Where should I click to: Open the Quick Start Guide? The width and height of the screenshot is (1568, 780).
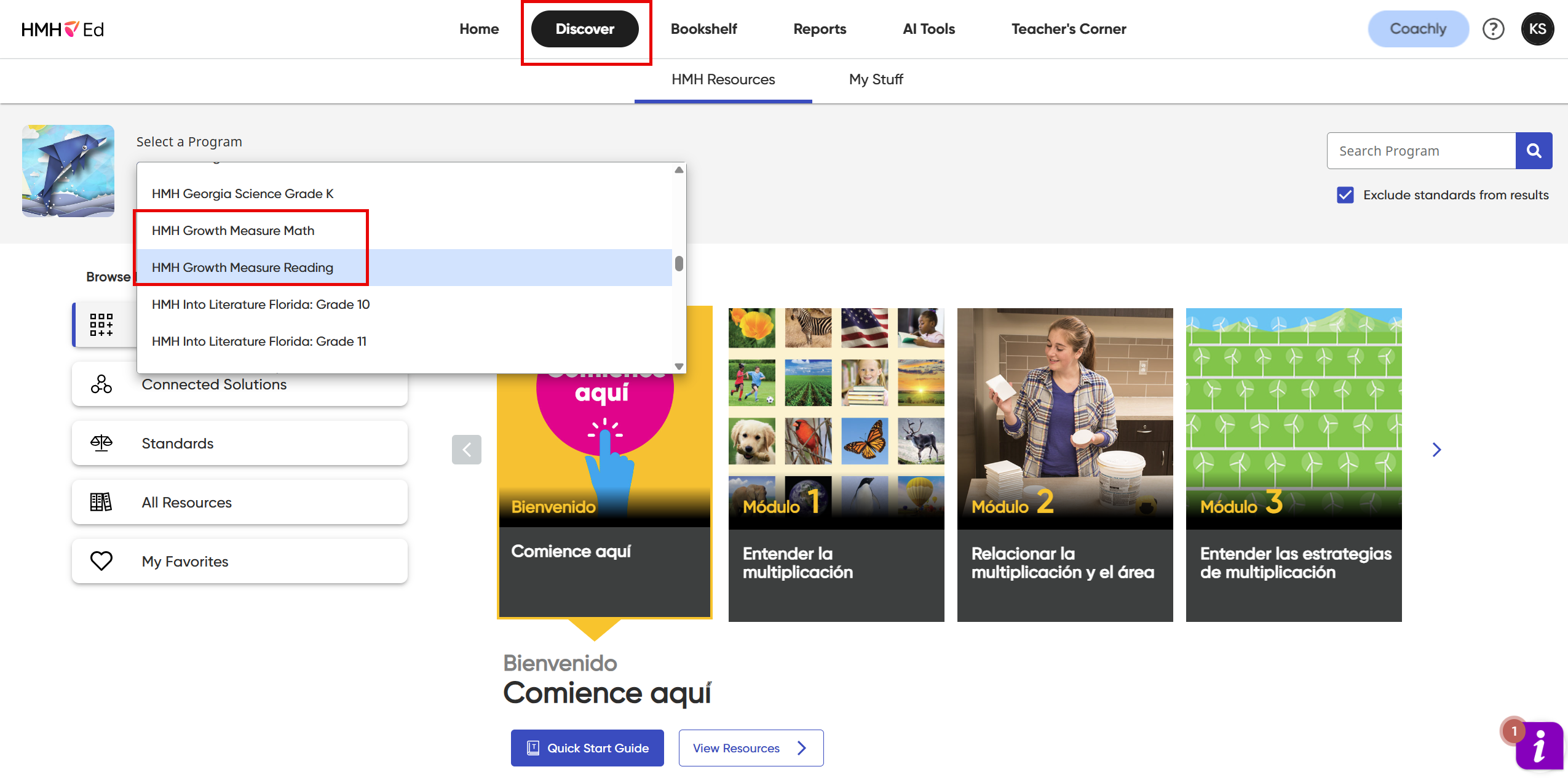pos(587,748)
